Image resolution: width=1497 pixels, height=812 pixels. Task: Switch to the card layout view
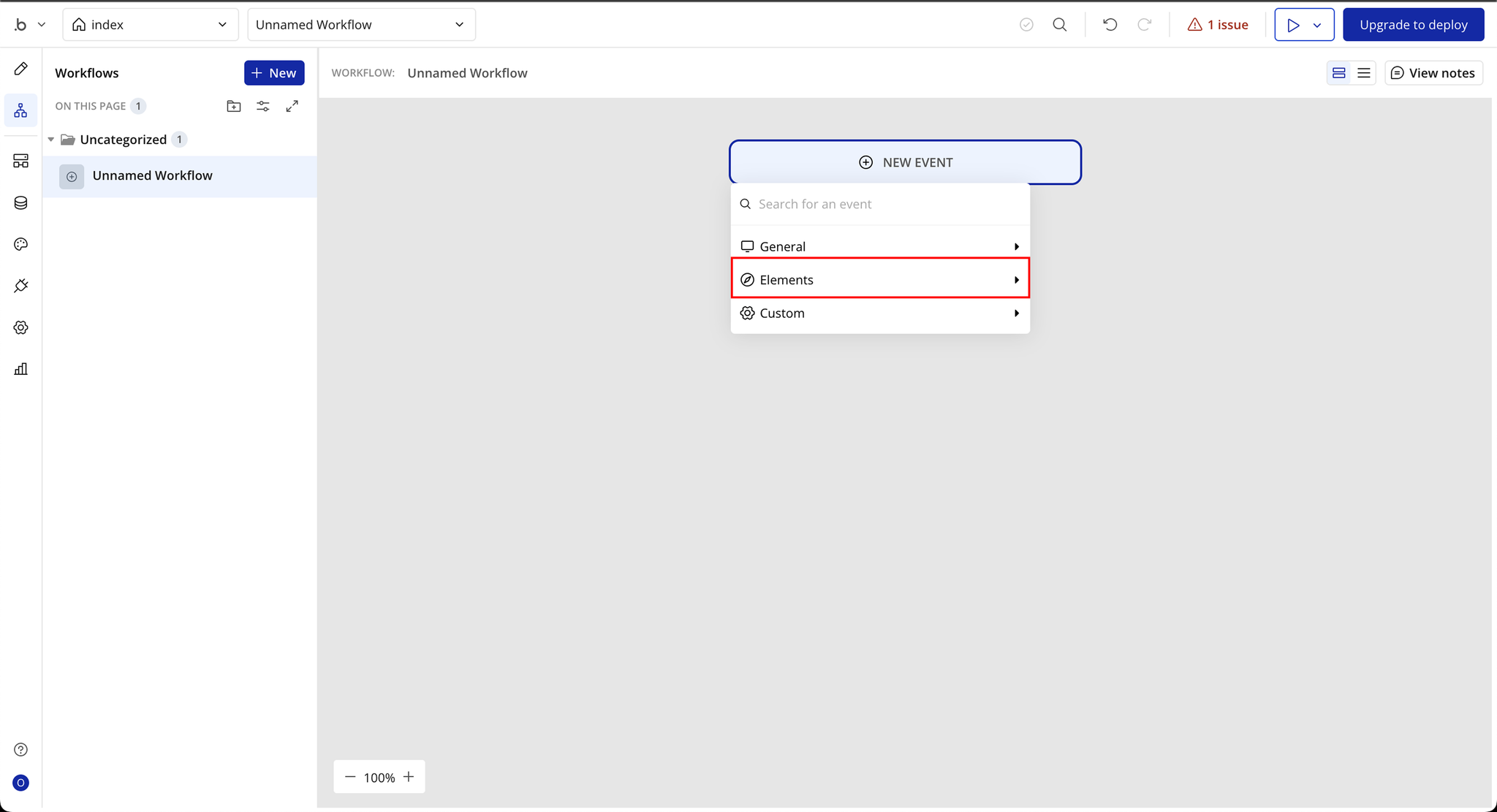1339,73
